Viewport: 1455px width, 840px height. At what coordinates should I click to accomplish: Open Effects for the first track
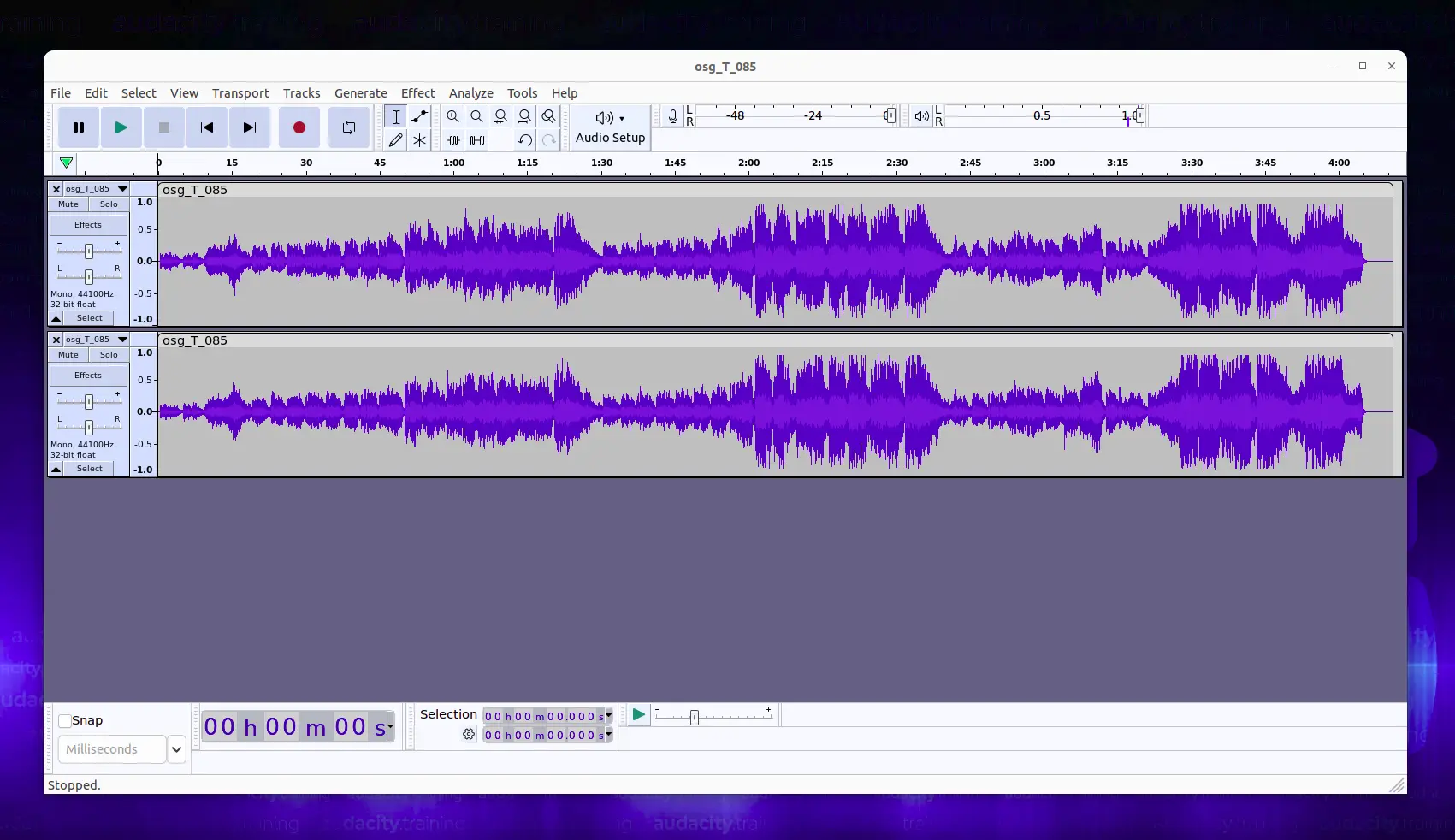tap(88, 225)
